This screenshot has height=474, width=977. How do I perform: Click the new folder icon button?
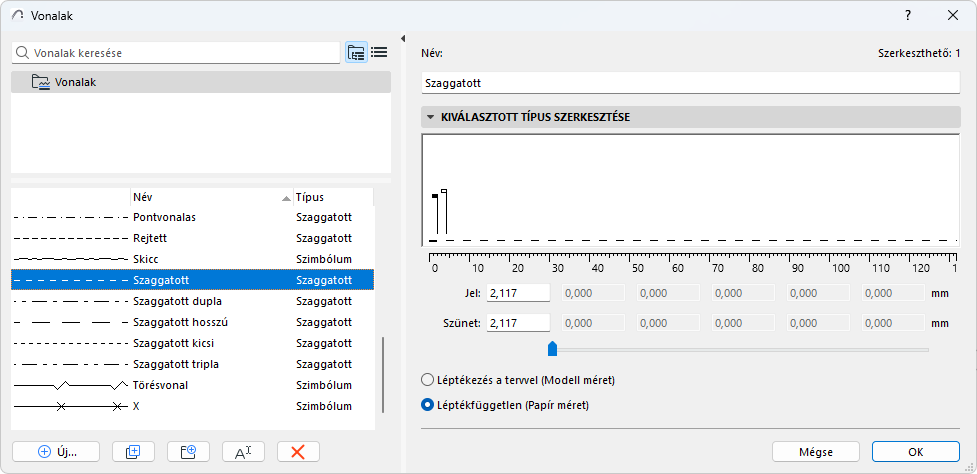pyautogui.click(x=188, y=452)
